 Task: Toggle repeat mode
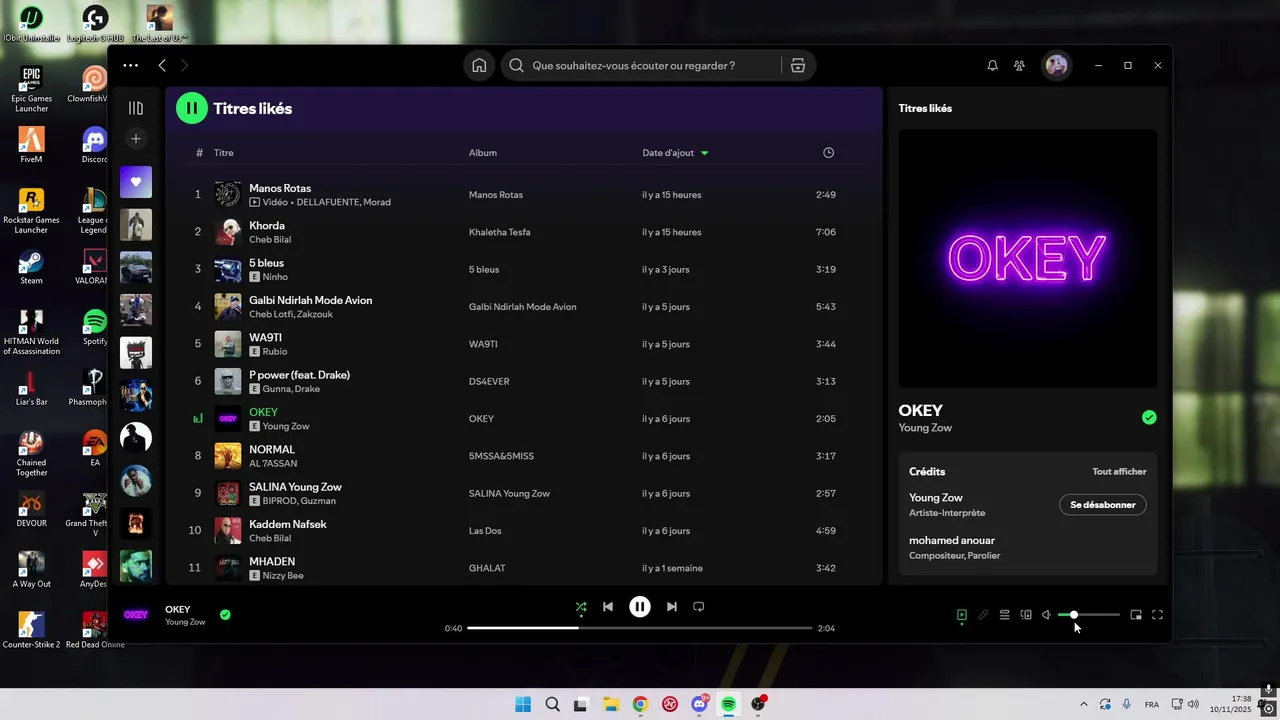(x=699, y=606)
